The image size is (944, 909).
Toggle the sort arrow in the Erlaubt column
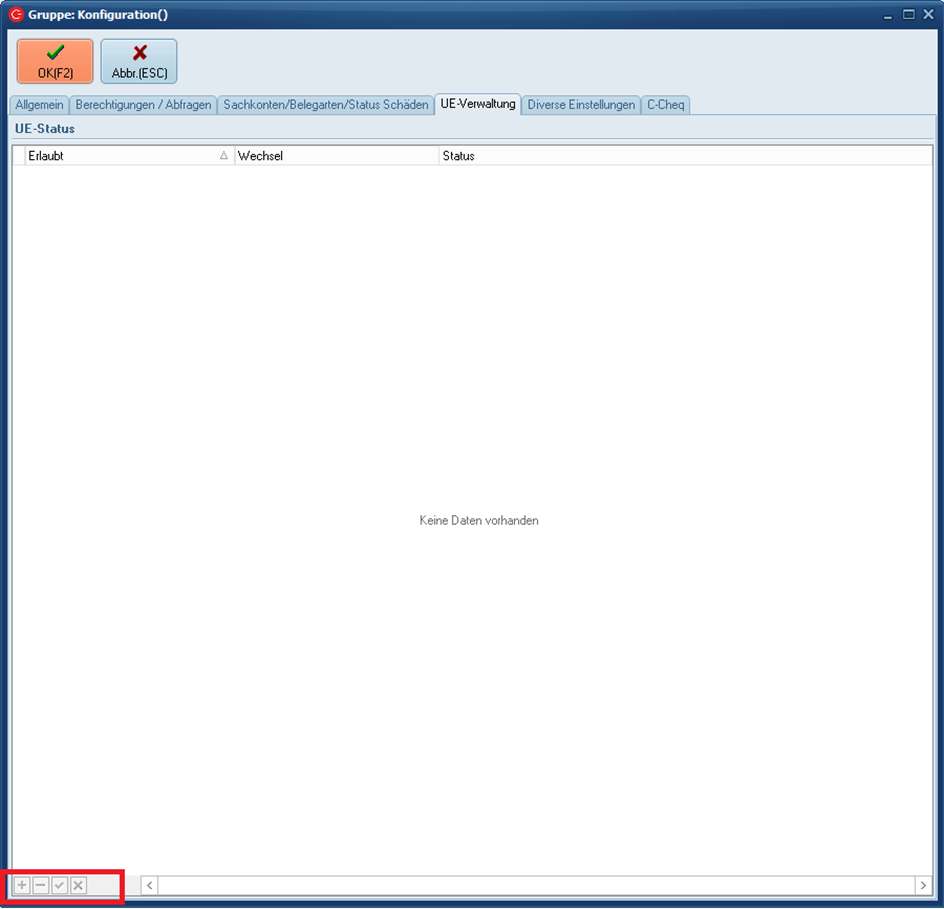click(x=224, y=156)
